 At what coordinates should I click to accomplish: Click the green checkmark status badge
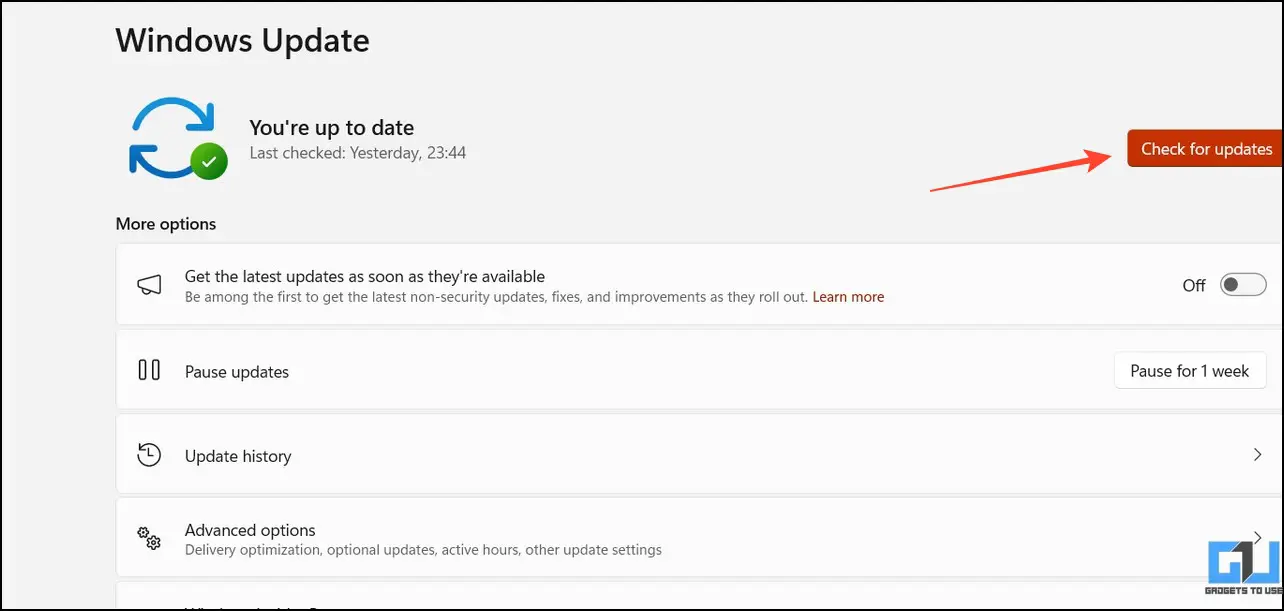click(x=209, y=161)
